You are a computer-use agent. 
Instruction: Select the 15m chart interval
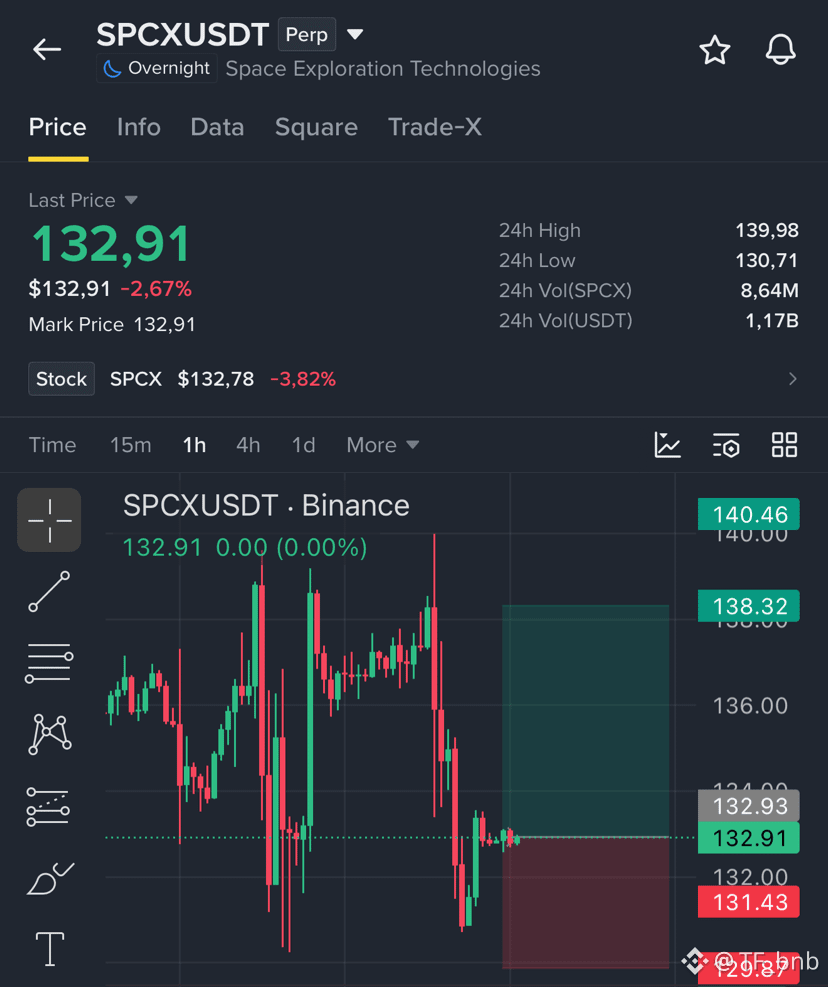[x=131, y=445]
